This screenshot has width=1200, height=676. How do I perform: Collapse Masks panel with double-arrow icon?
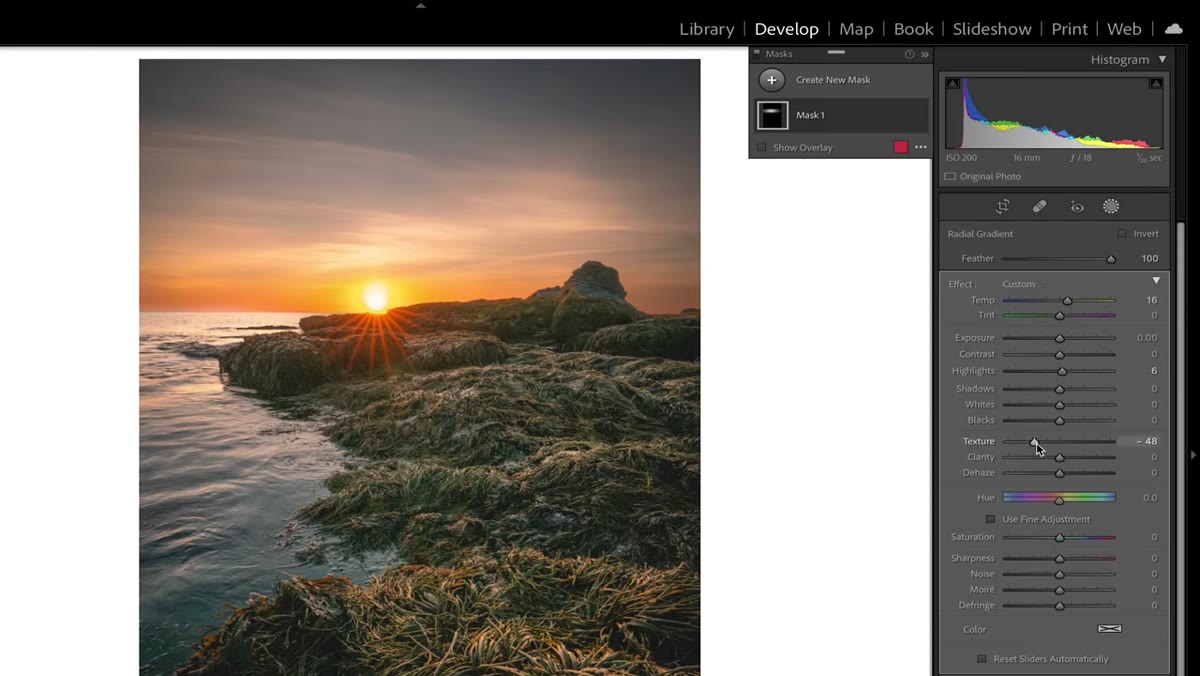925,54
